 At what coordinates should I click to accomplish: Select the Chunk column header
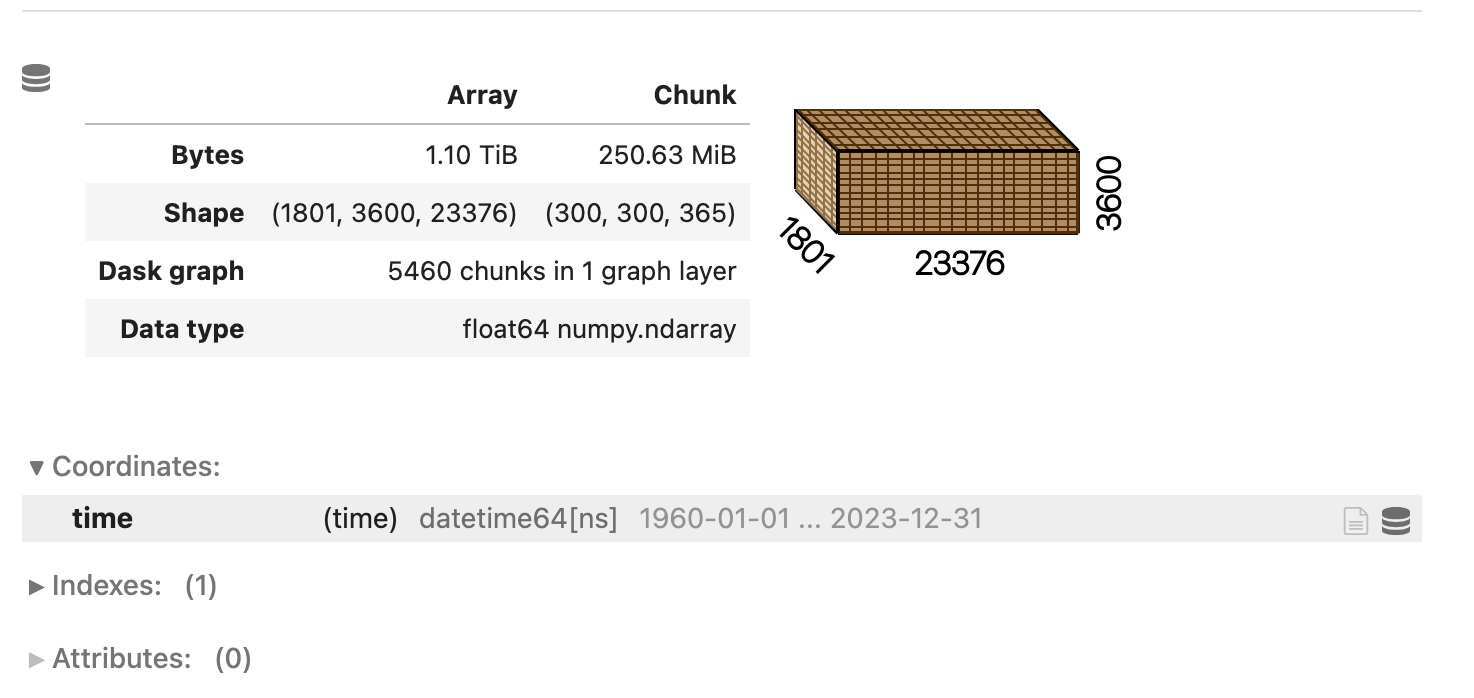click(x=695, y=95)
